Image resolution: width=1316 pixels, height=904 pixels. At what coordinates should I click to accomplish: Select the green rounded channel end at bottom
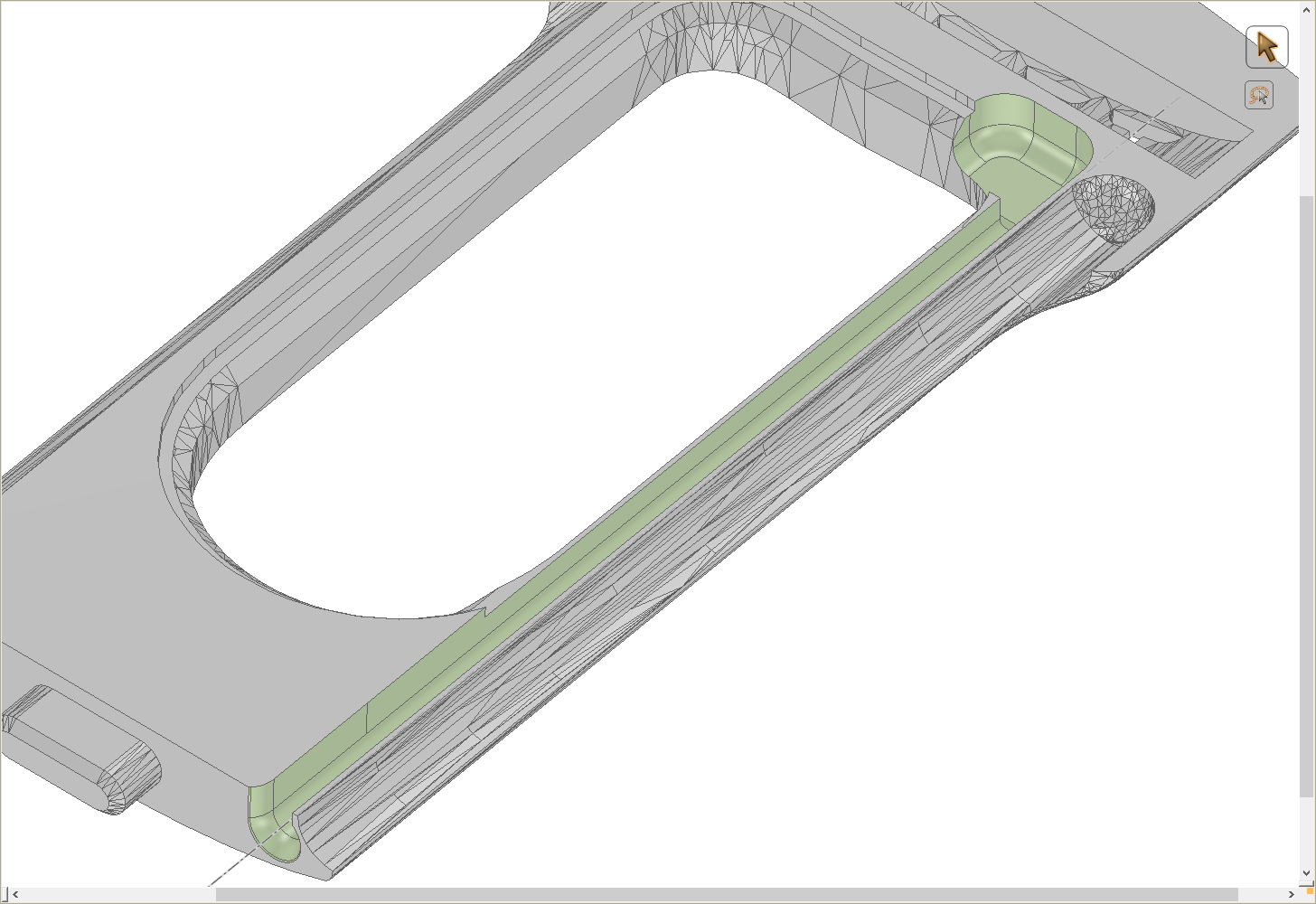(x=273, y=823)
